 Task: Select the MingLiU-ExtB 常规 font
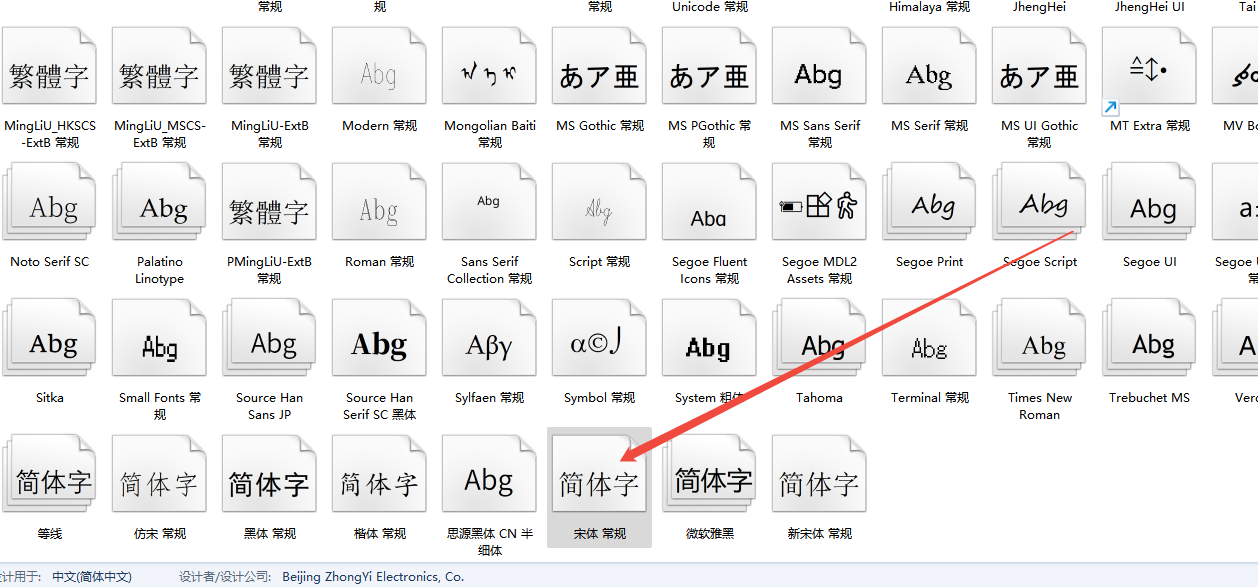pos(270,66)
